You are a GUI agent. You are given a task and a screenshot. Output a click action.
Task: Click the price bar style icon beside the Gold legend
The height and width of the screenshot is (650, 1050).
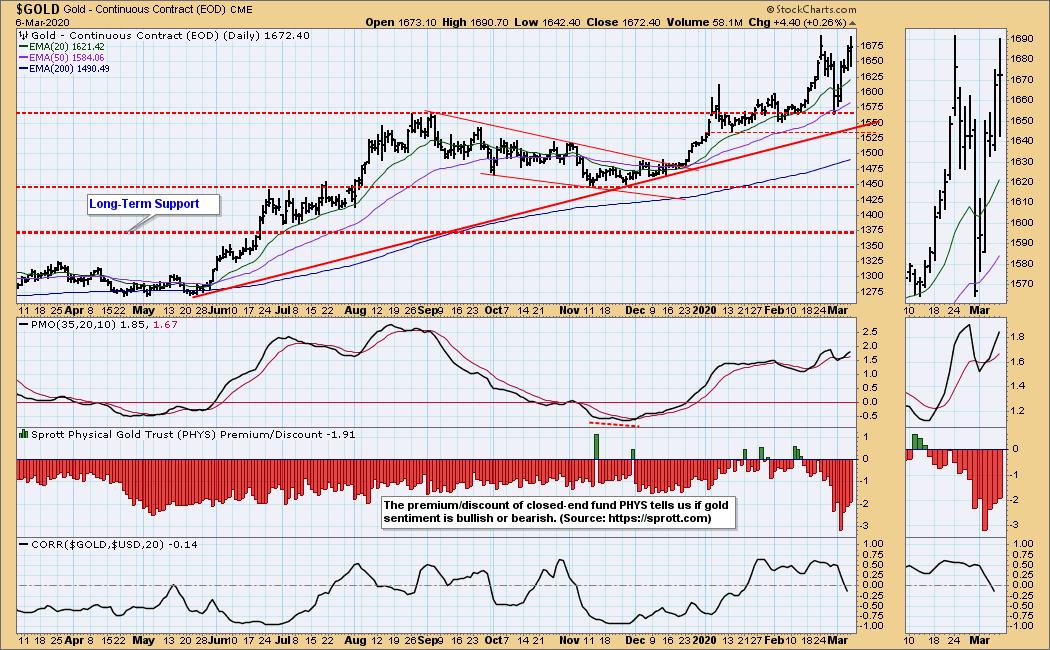click(x=23, y=35)
